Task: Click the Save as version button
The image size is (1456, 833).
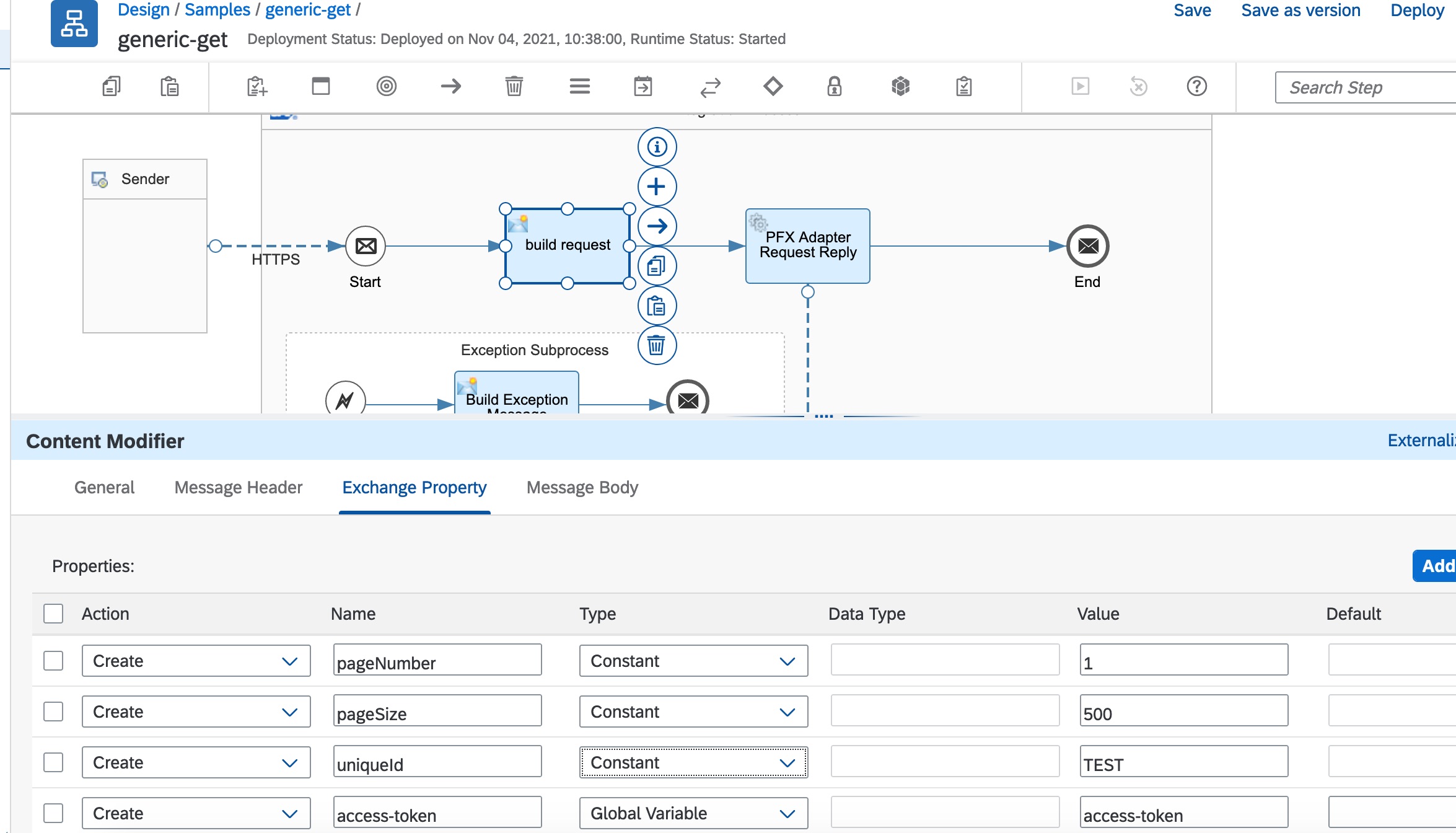Action: [x=1300, y=11]
